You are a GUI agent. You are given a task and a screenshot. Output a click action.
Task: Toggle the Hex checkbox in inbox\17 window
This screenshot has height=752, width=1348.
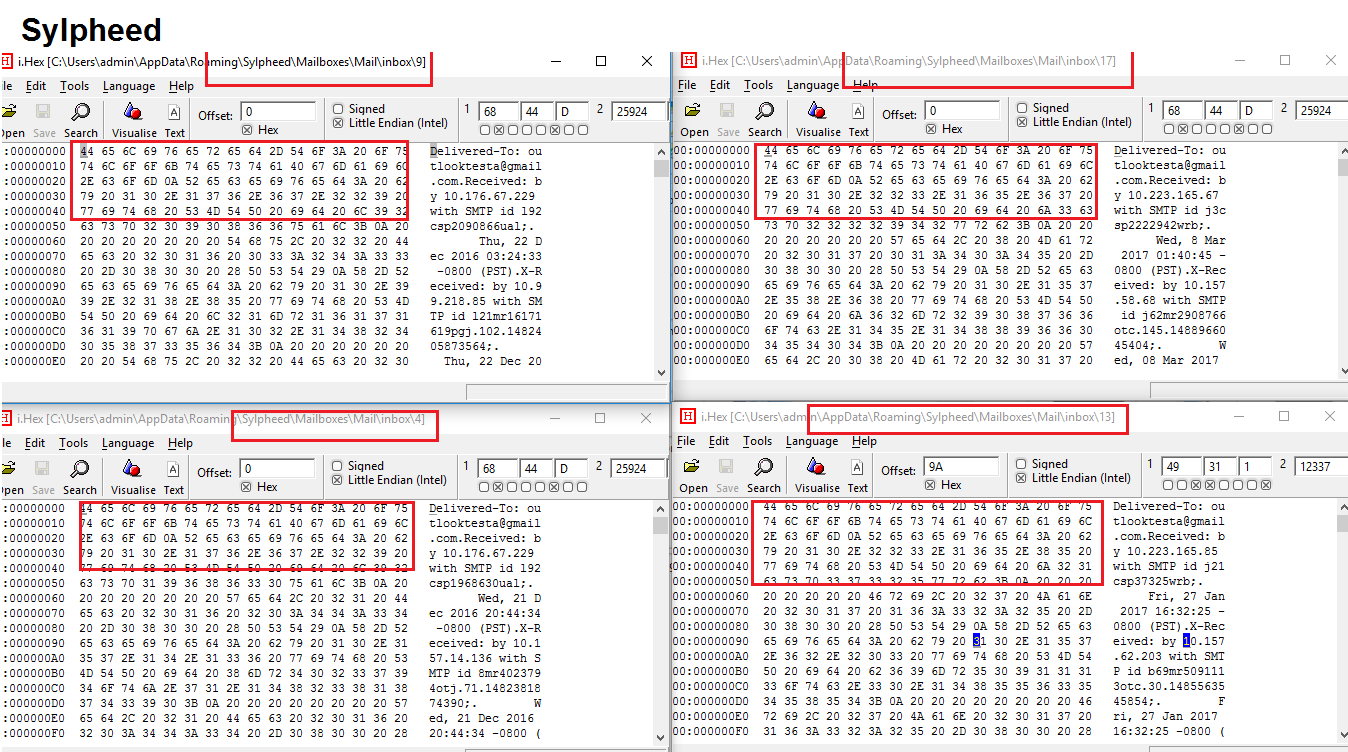931,129
